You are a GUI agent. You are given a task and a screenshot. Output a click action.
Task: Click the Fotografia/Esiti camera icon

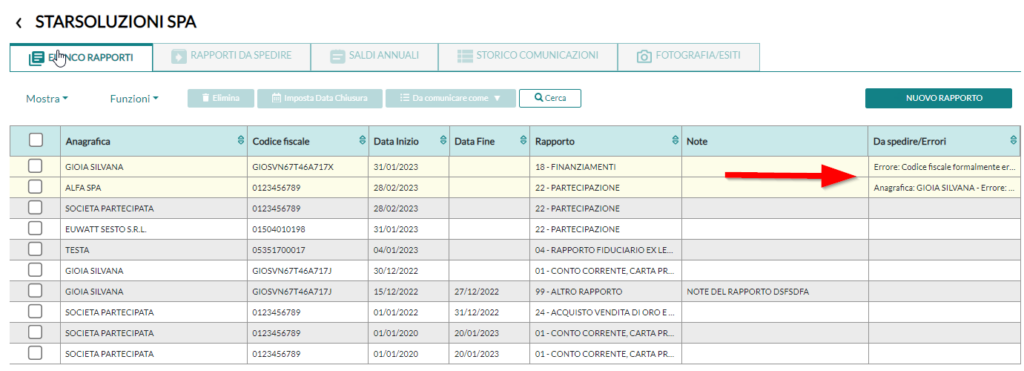644,56
